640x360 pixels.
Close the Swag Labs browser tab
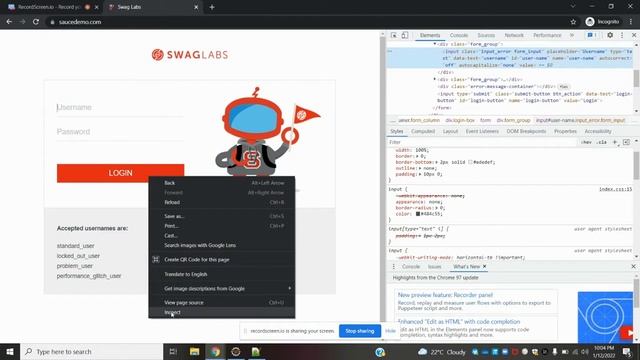click(x=196, y=7)
